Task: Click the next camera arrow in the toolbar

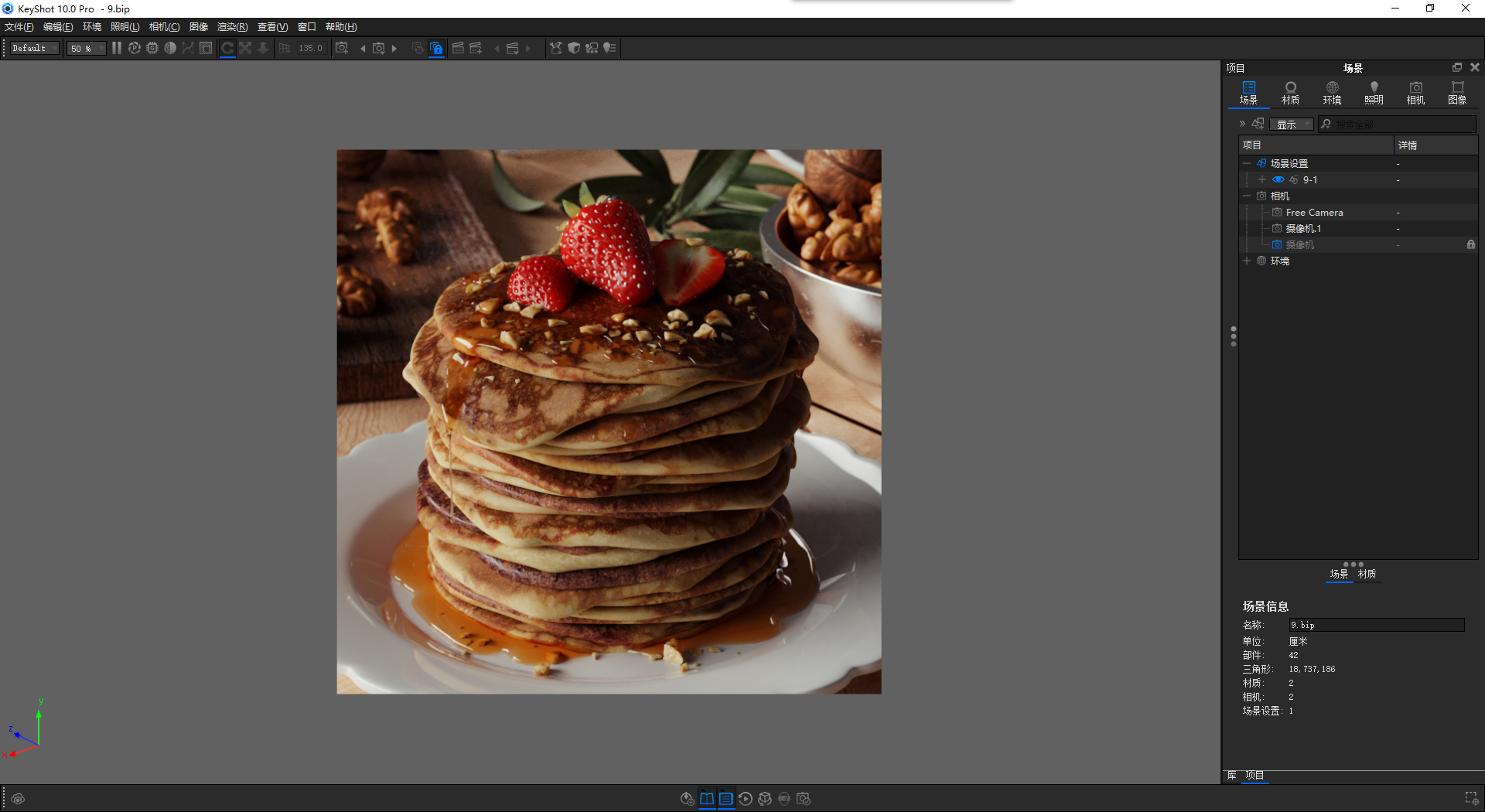Action: pos(394,48)
